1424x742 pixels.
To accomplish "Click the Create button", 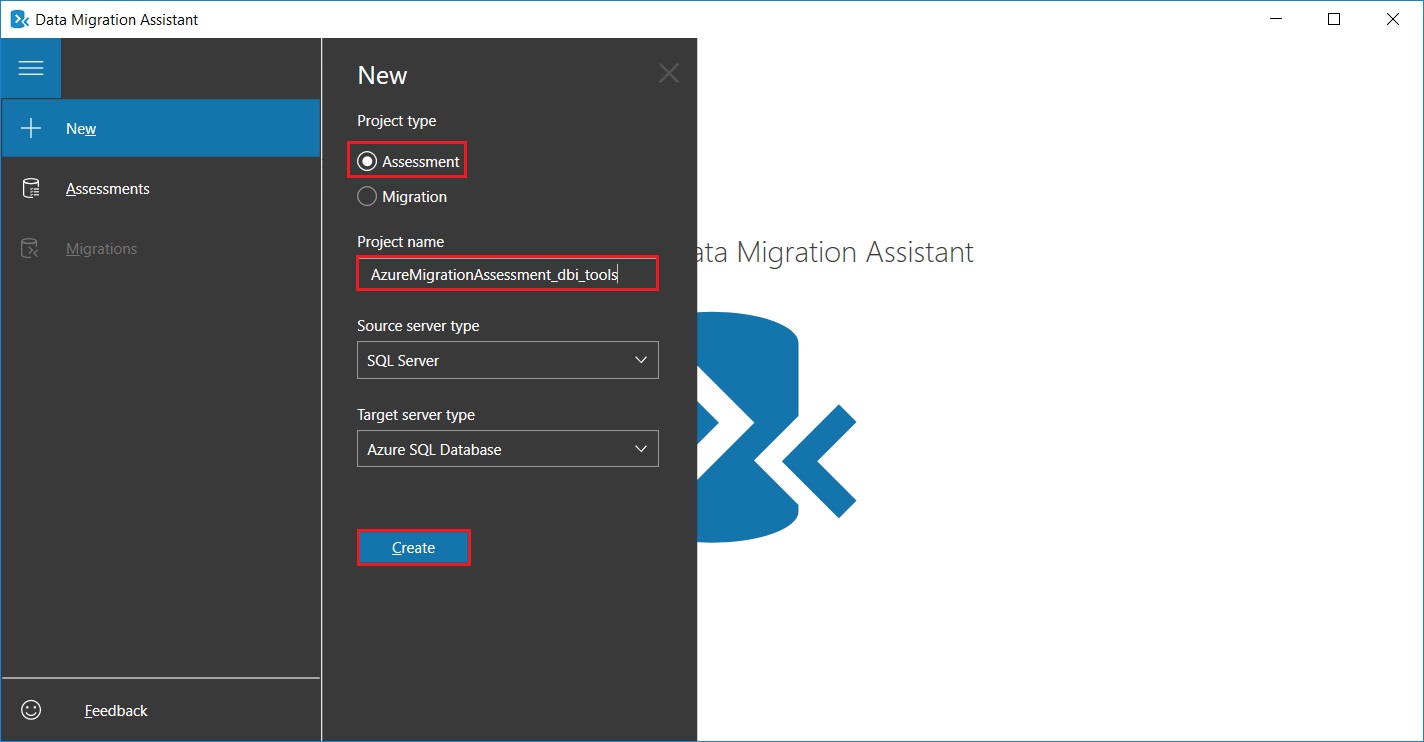I will point(413,548).
